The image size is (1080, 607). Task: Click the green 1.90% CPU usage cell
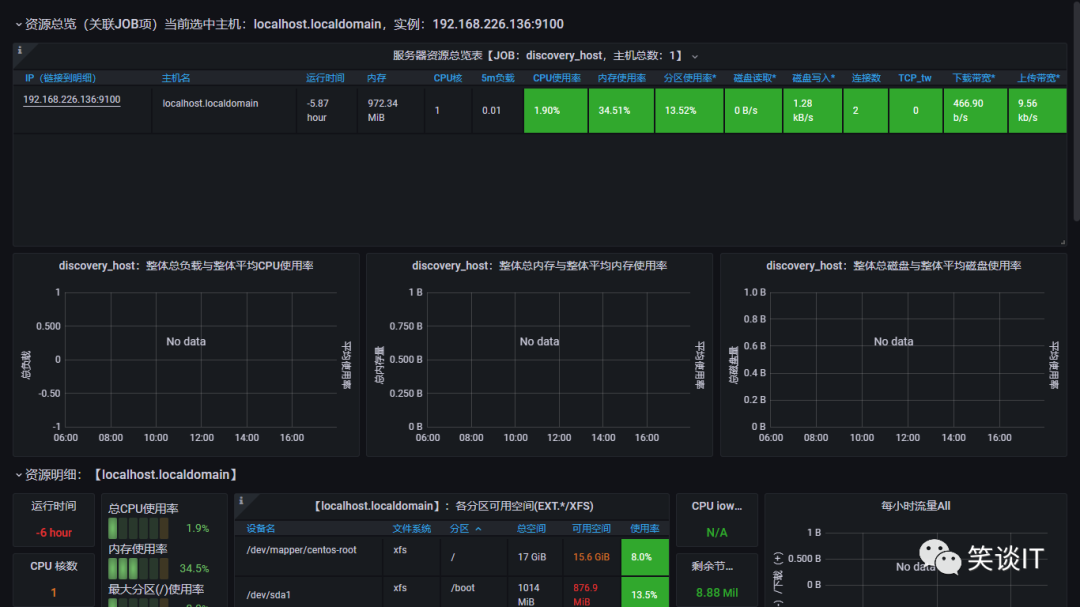click(x=556, y=110)
